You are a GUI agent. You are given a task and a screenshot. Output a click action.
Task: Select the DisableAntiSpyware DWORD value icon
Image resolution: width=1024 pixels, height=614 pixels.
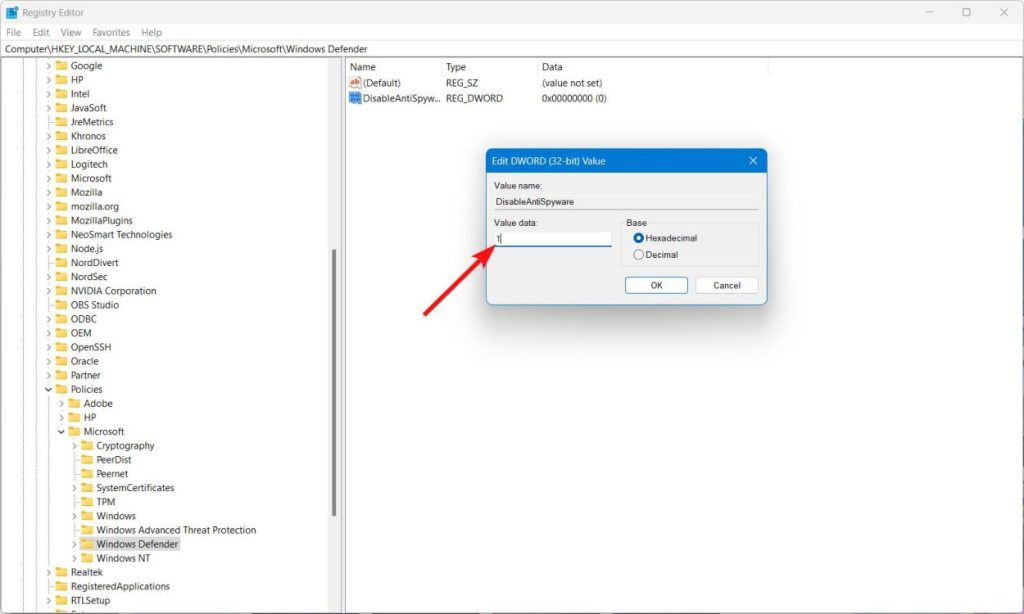(355, 98)
